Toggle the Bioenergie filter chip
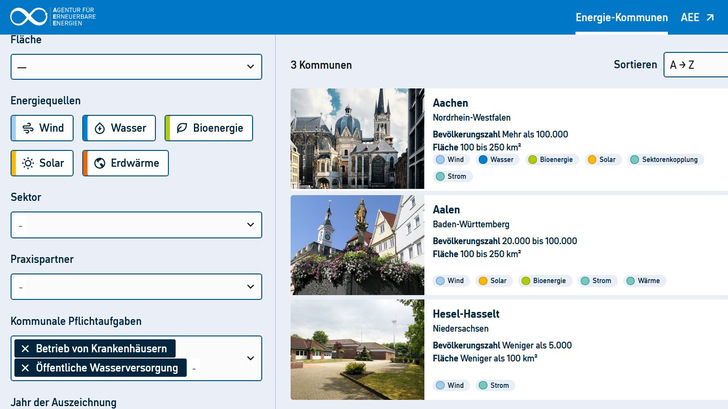728x409 pixels. 208,128
